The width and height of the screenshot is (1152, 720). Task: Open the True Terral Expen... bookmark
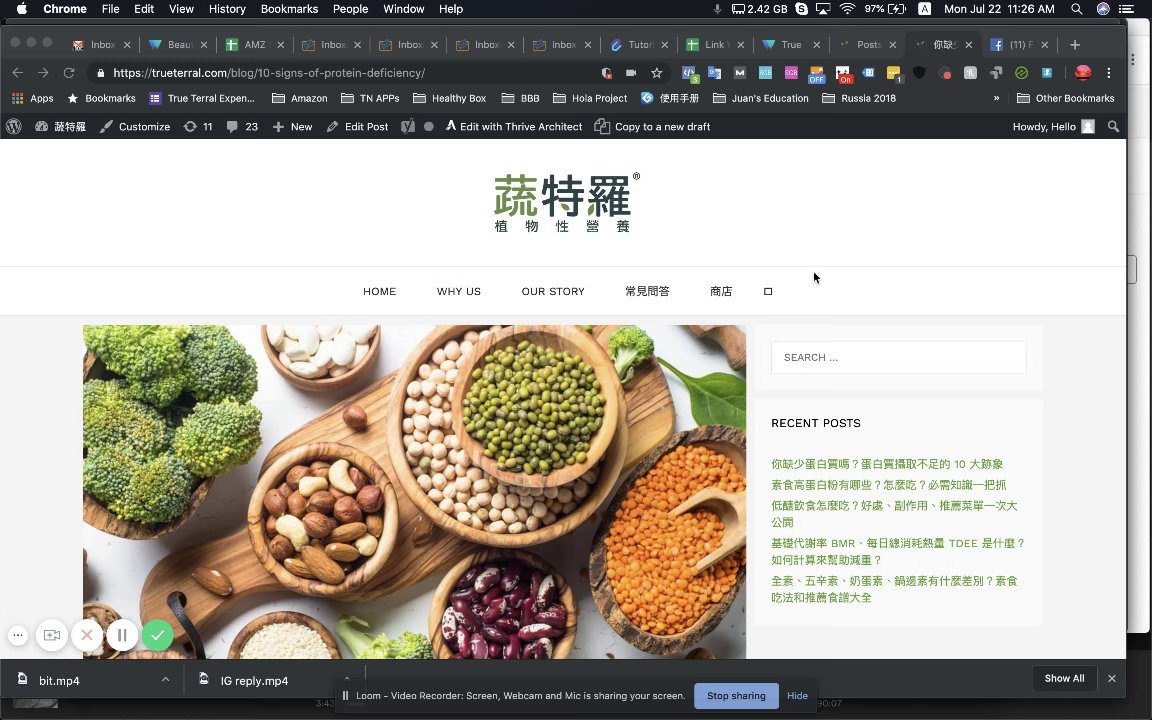point(202,98)
